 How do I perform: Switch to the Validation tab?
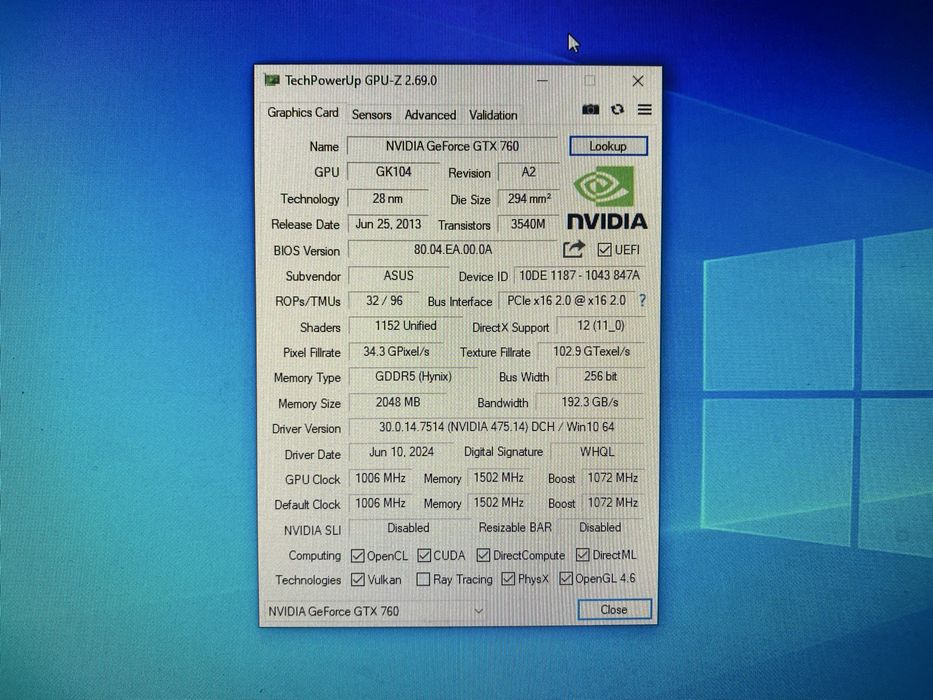coord(493,115)
